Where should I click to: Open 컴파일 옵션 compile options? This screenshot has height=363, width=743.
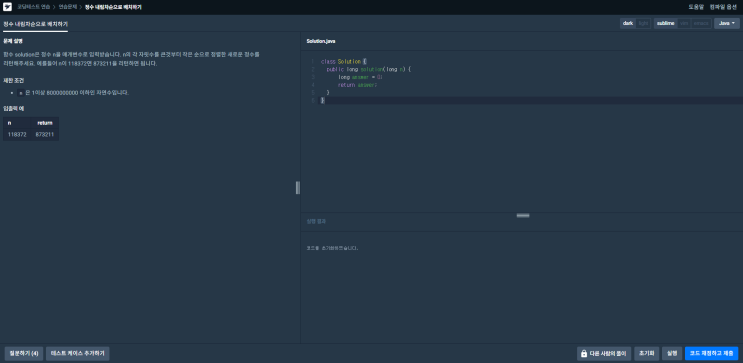[723, 7]
